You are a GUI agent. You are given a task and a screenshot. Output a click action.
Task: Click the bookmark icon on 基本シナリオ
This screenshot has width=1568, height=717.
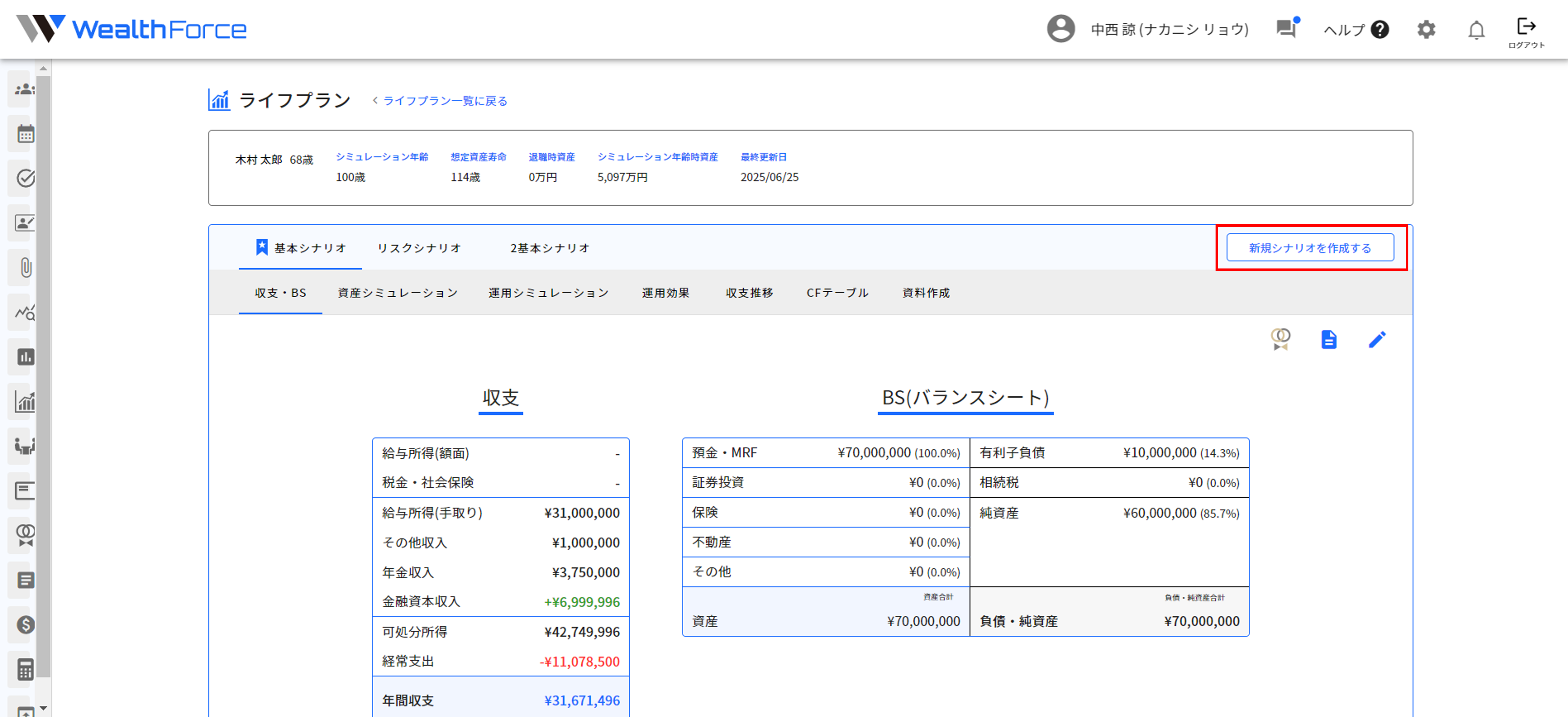pyautogui.click(x=262, y=247)
